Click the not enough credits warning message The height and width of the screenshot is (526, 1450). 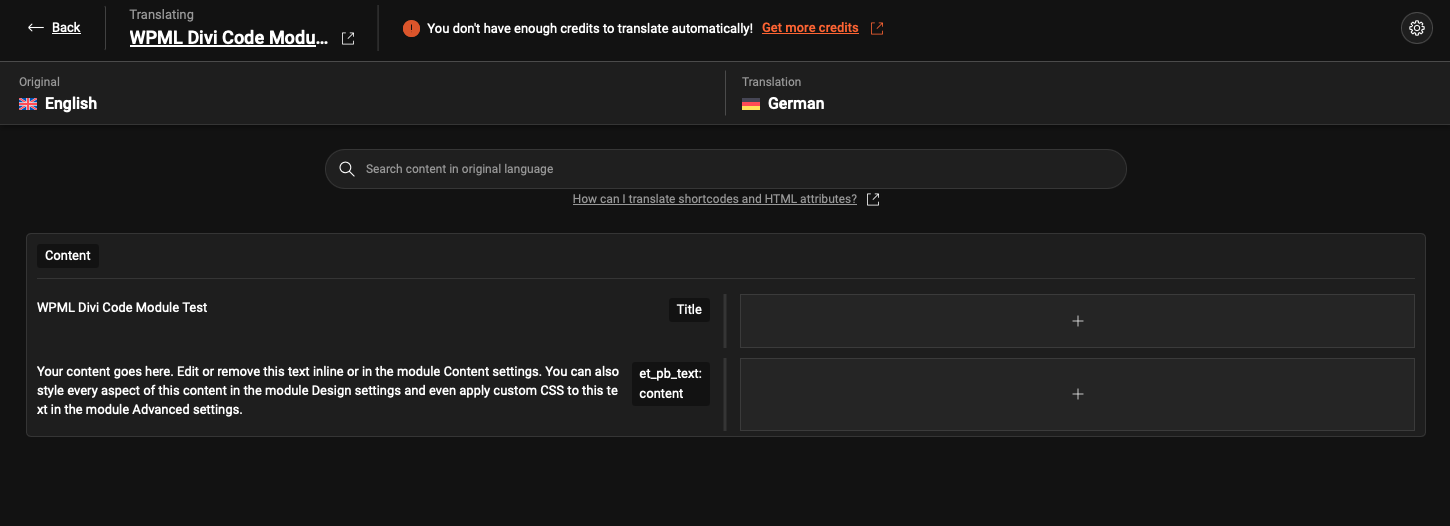[x=590, y=28]
